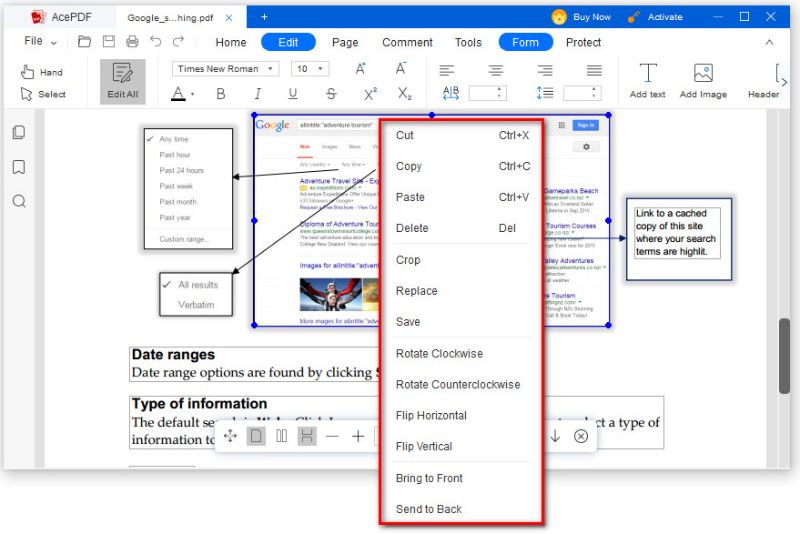Open the page thumbnails sidebar panel
This screenshot has width=800, height=534.
click(x=19, y=133)
